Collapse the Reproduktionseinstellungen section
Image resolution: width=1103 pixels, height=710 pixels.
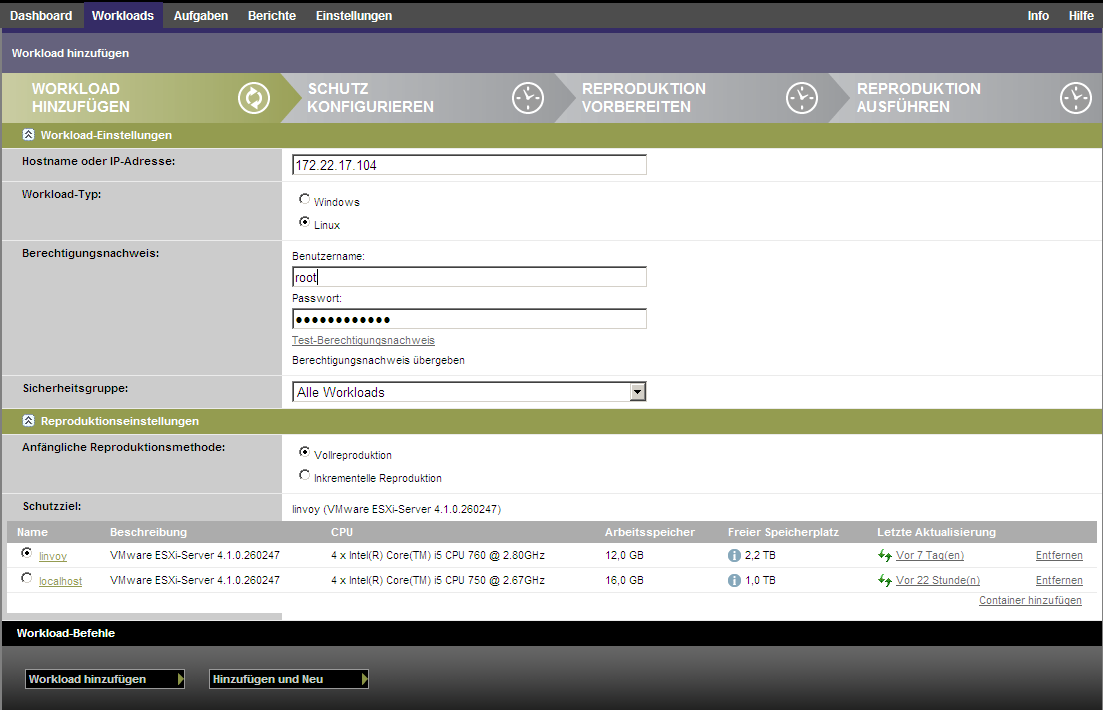click(x=28, y=421)
